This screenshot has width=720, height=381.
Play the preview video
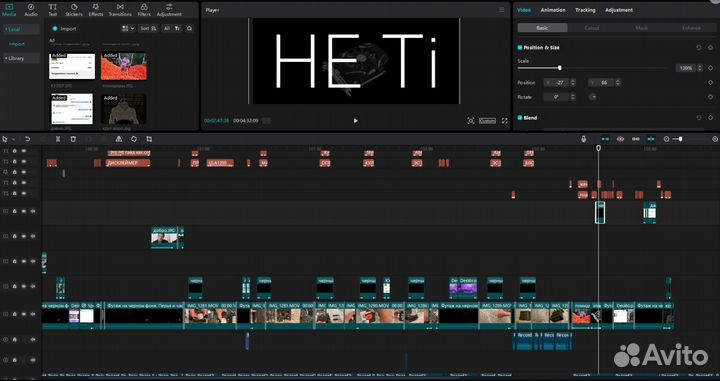coord(355,121)
